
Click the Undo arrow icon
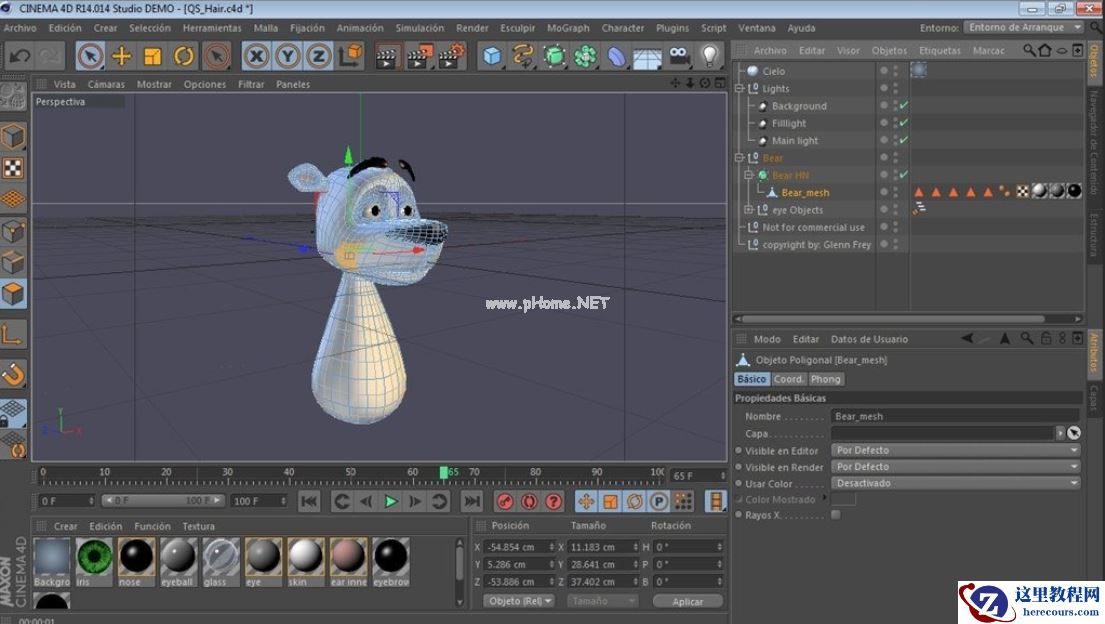(x=19, y=56)
